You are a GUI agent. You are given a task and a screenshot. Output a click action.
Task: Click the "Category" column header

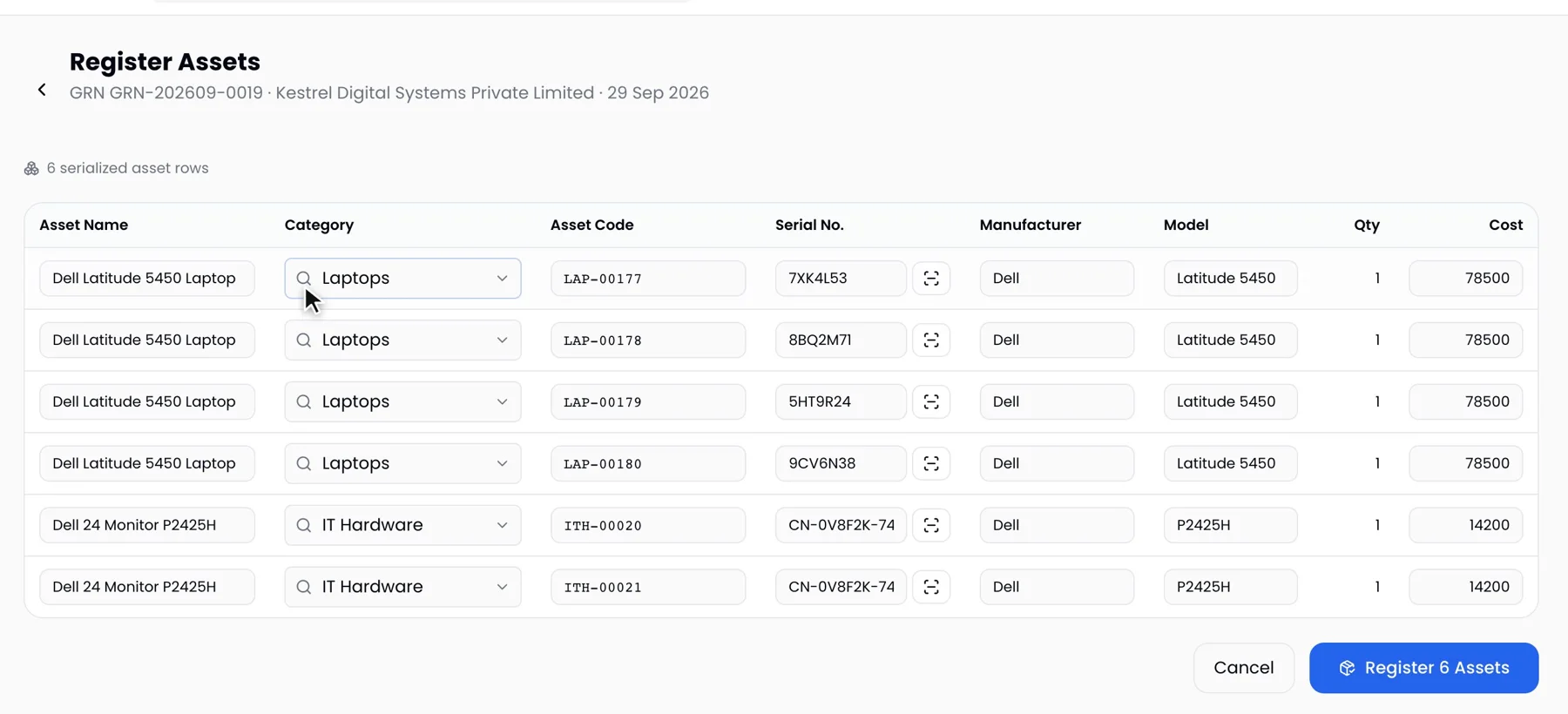(319, 225)
